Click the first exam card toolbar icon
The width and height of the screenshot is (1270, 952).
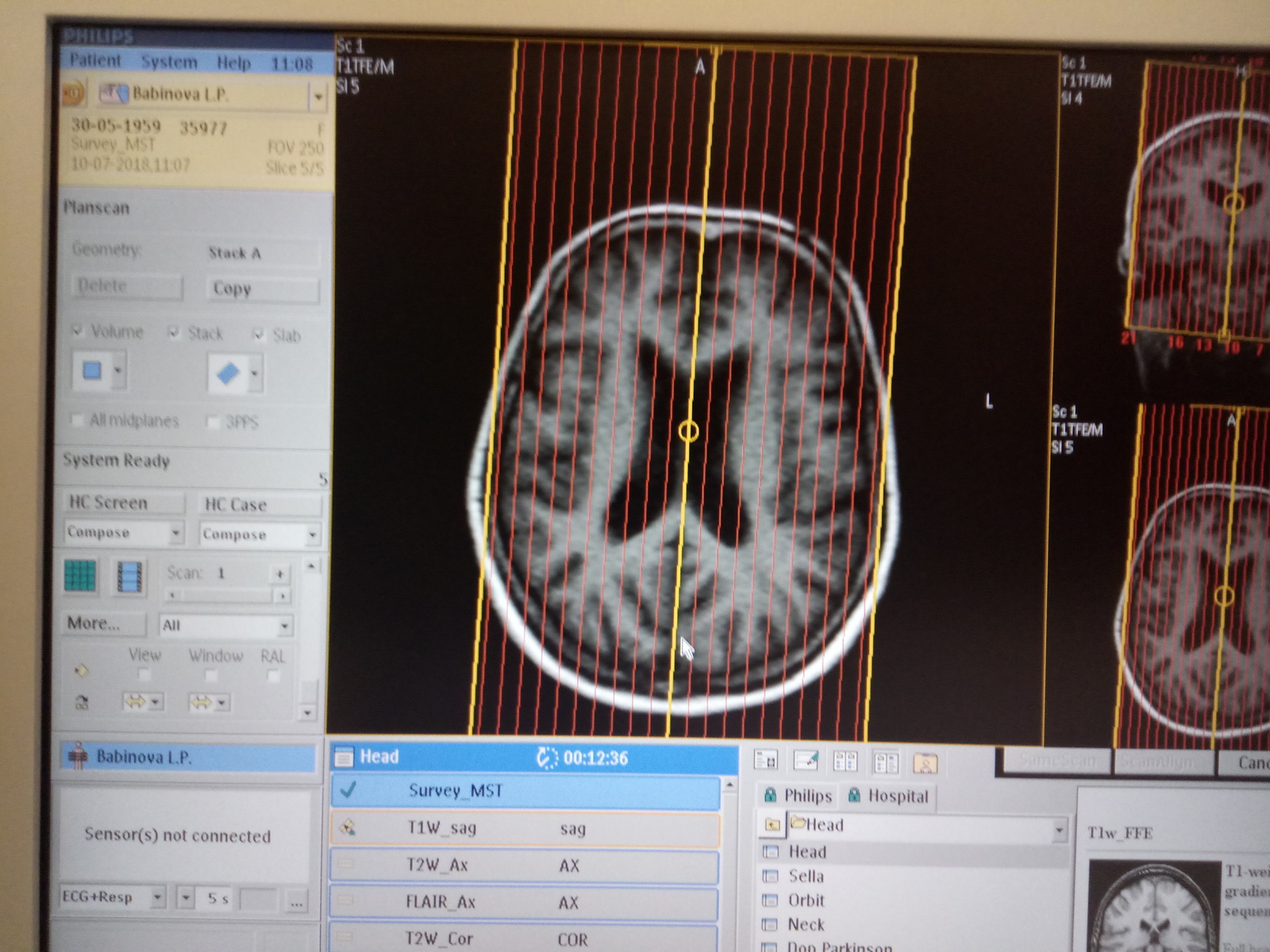coord(765,761)
